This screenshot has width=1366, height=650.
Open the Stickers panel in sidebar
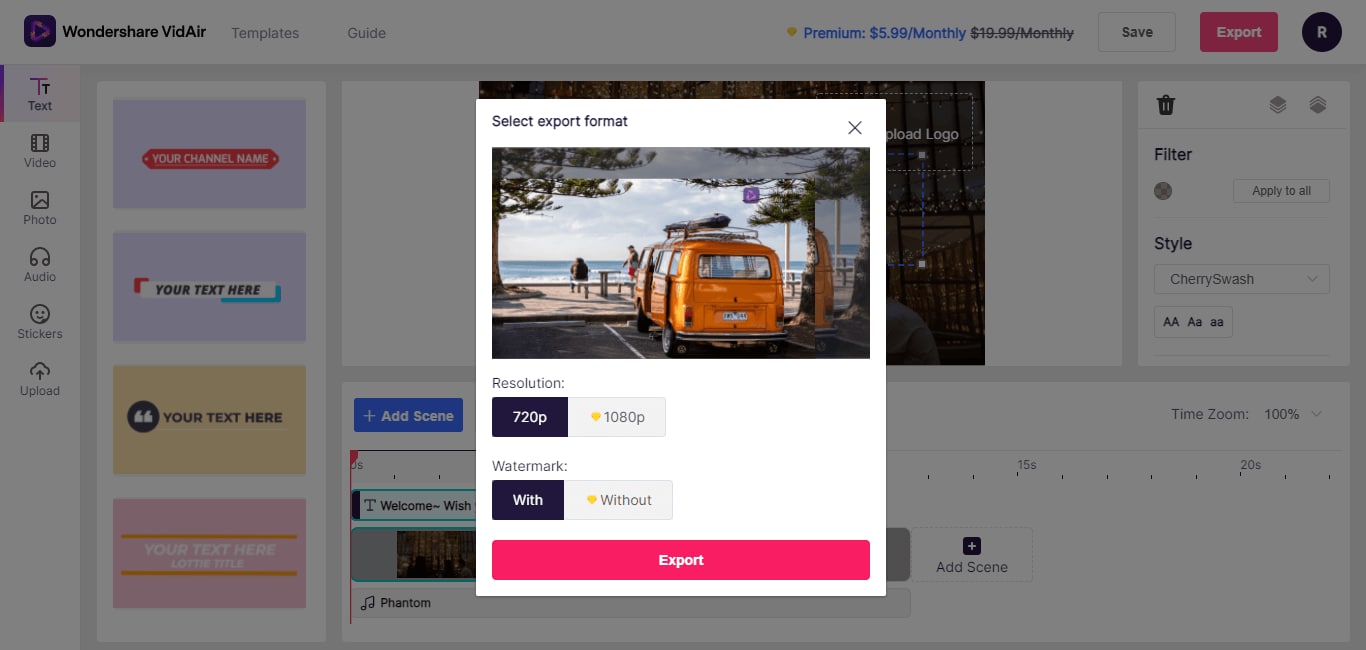pos(40,322)
